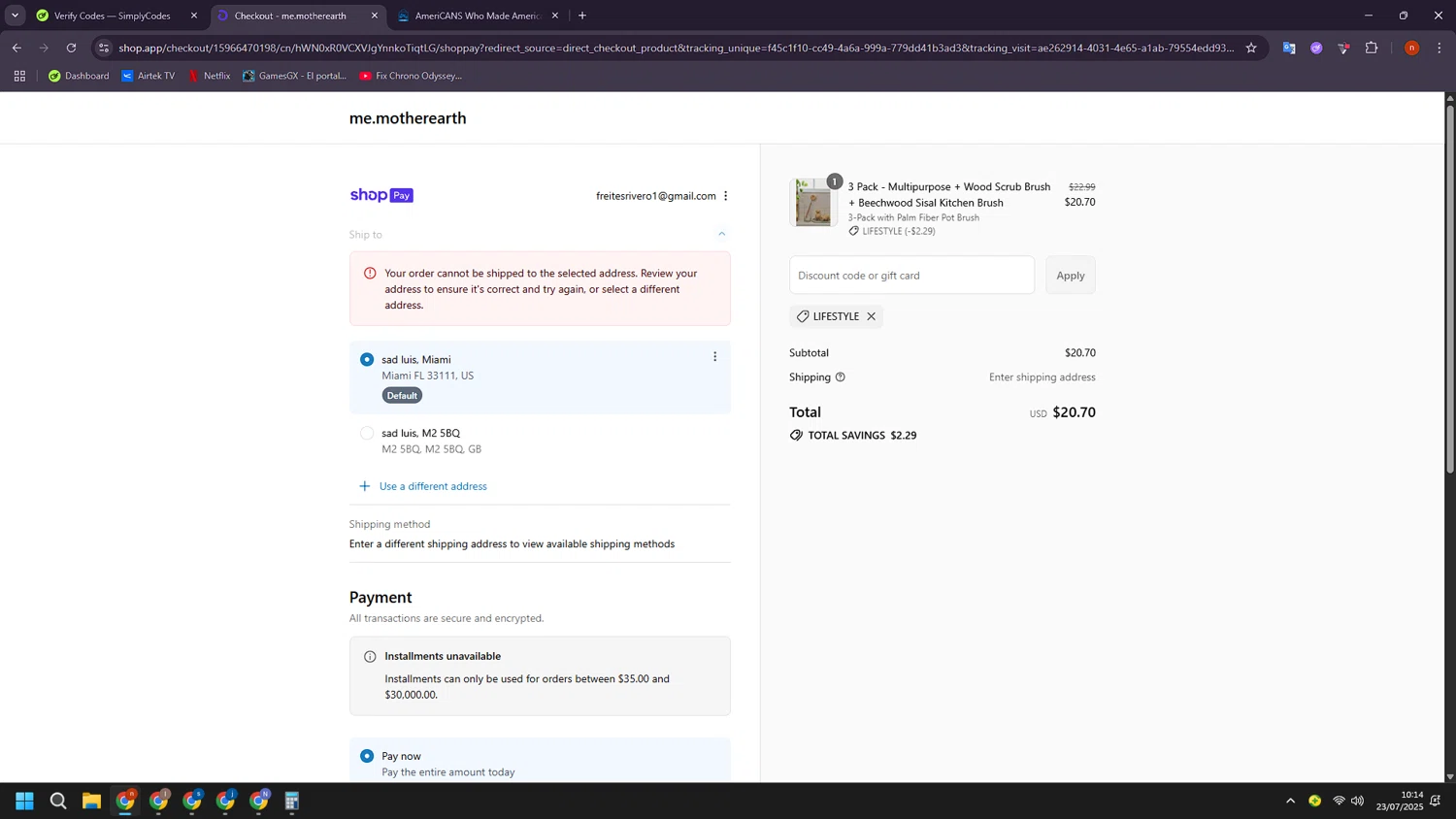Image resolution: width=1456 pixels, height=819 pixels.
Task: Click the Shop Pay logo
Action: [381, 195]
